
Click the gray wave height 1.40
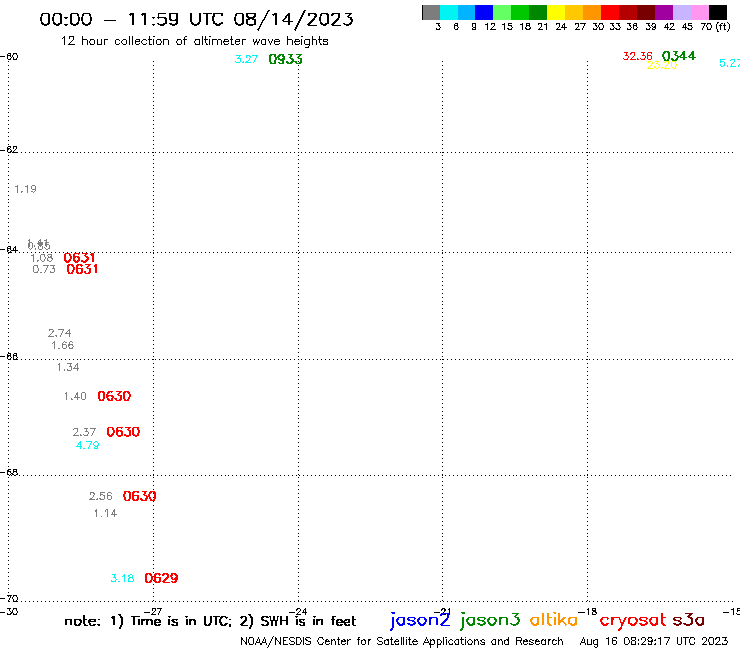(75, 397)
